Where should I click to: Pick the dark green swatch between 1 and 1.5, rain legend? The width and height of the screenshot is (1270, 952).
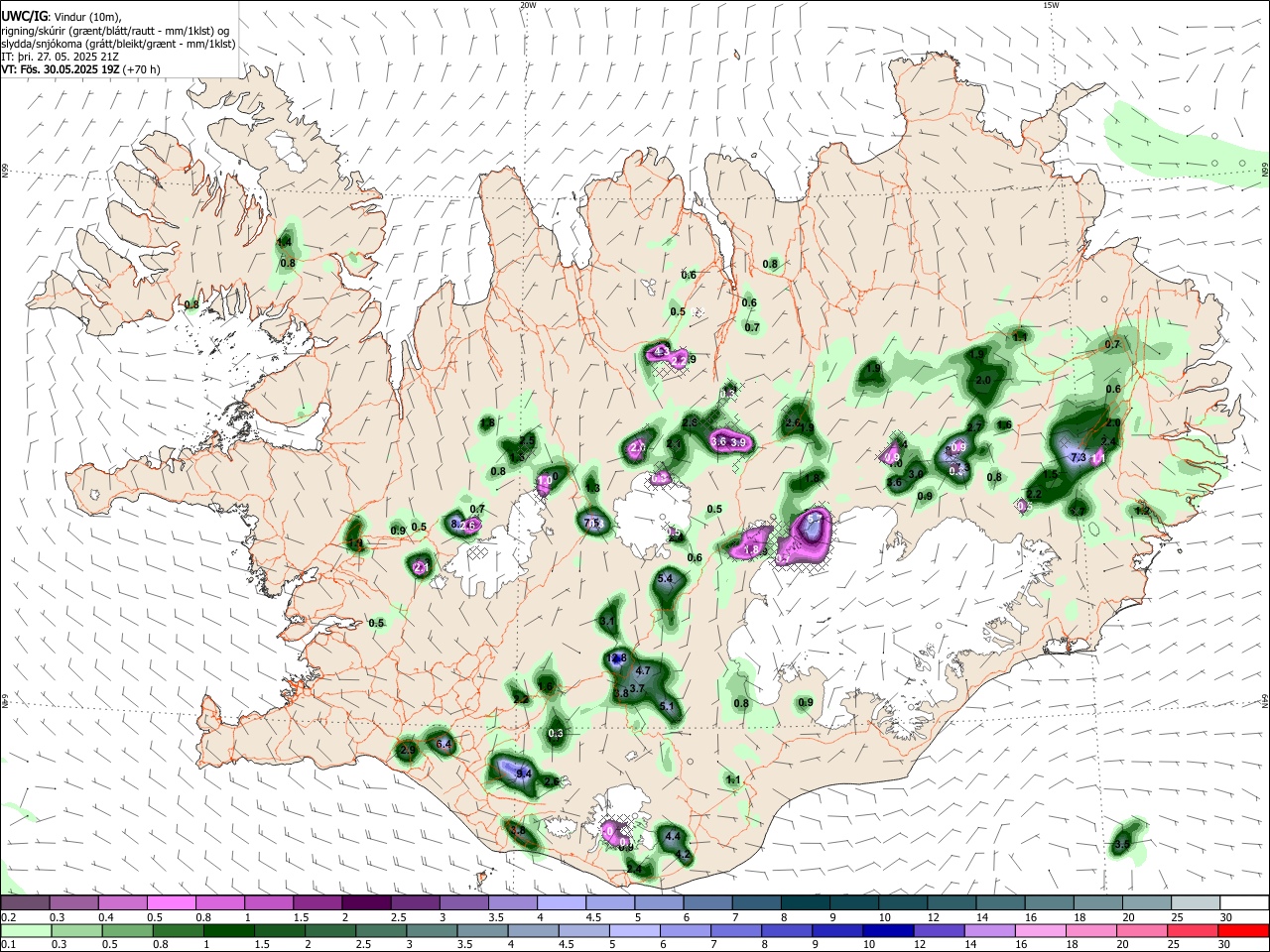pyautogui.click(x=227, y=931)
